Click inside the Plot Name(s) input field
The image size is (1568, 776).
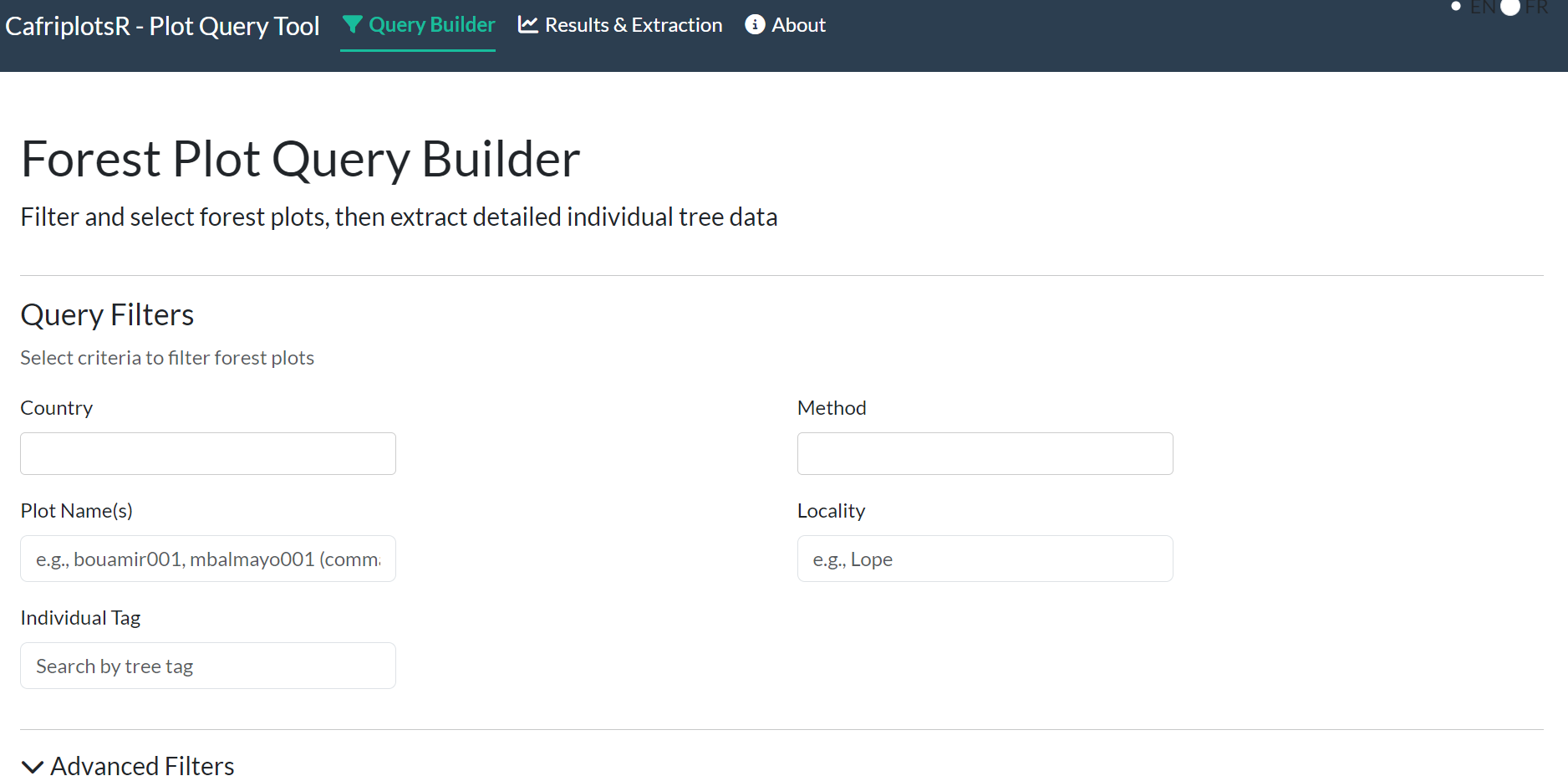coord(207,559)
